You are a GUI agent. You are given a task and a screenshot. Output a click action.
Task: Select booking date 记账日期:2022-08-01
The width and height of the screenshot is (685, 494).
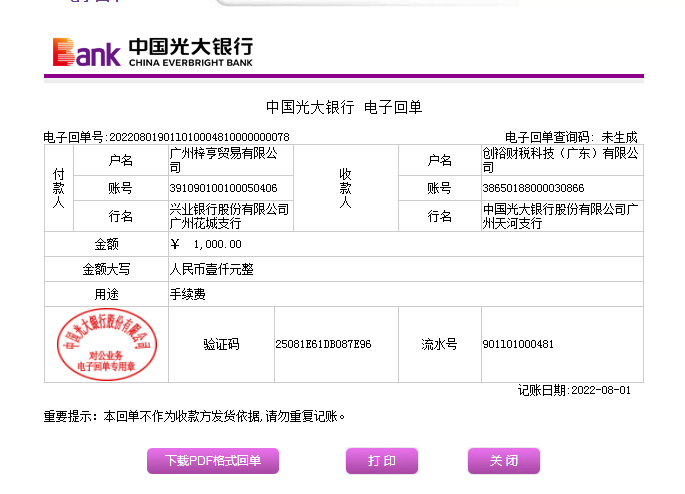tap(574, 390)
